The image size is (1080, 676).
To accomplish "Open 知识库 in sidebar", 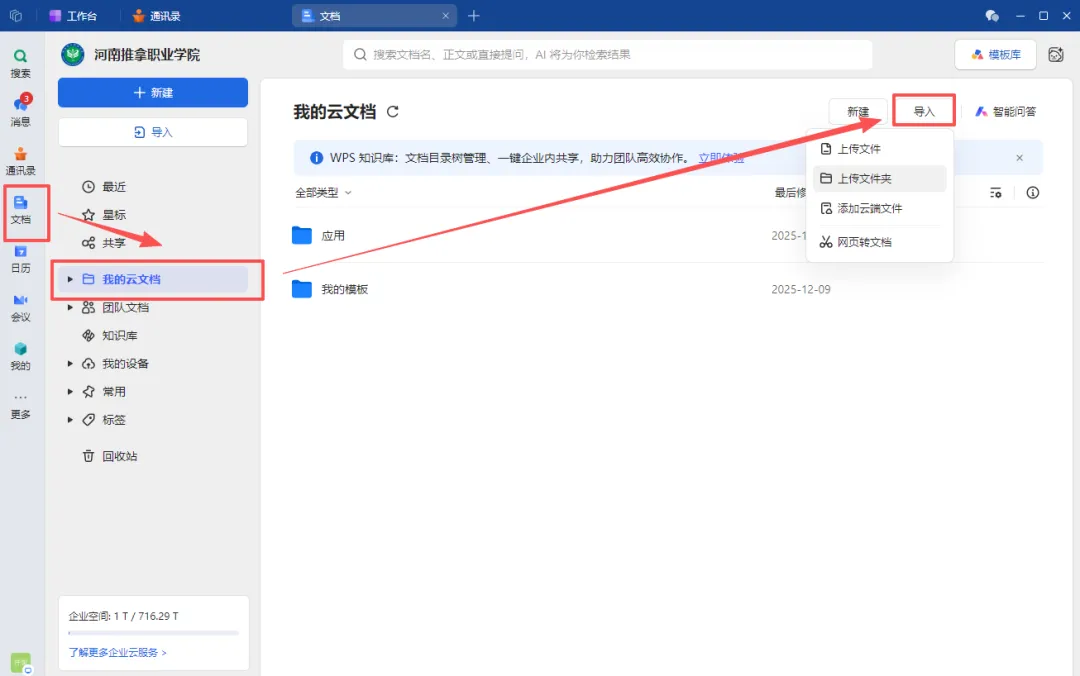I will (119, 336).
